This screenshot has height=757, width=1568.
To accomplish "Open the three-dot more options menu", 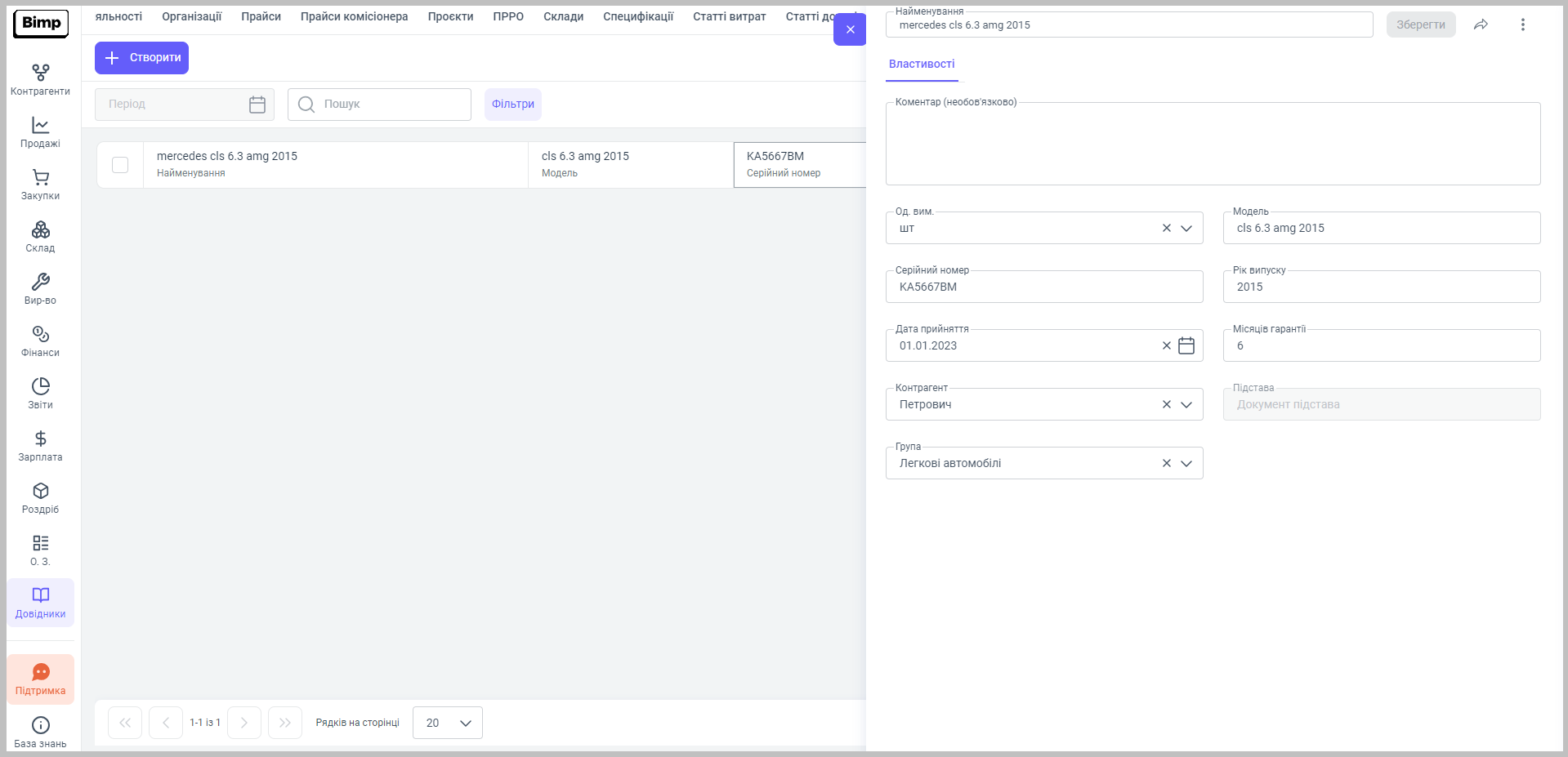I will click(x=1522, y=24).
